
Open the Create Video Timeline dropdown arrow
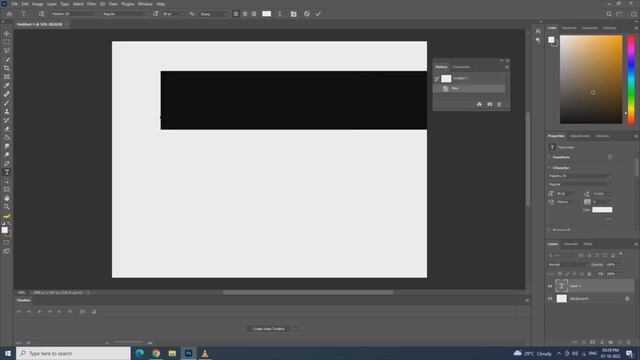(296, 329)
